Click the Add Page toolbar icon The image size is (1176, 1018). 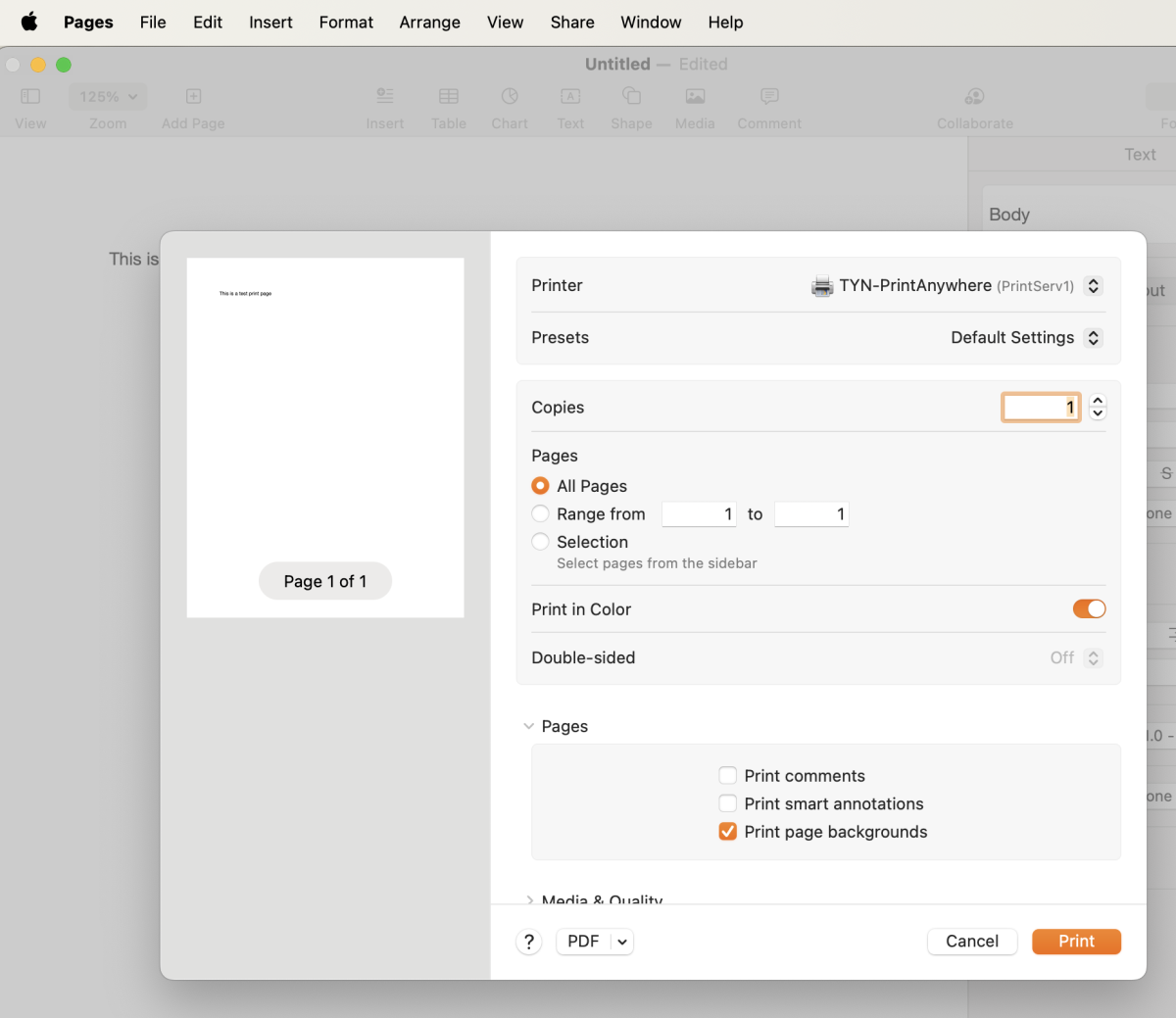click(193, 97)
